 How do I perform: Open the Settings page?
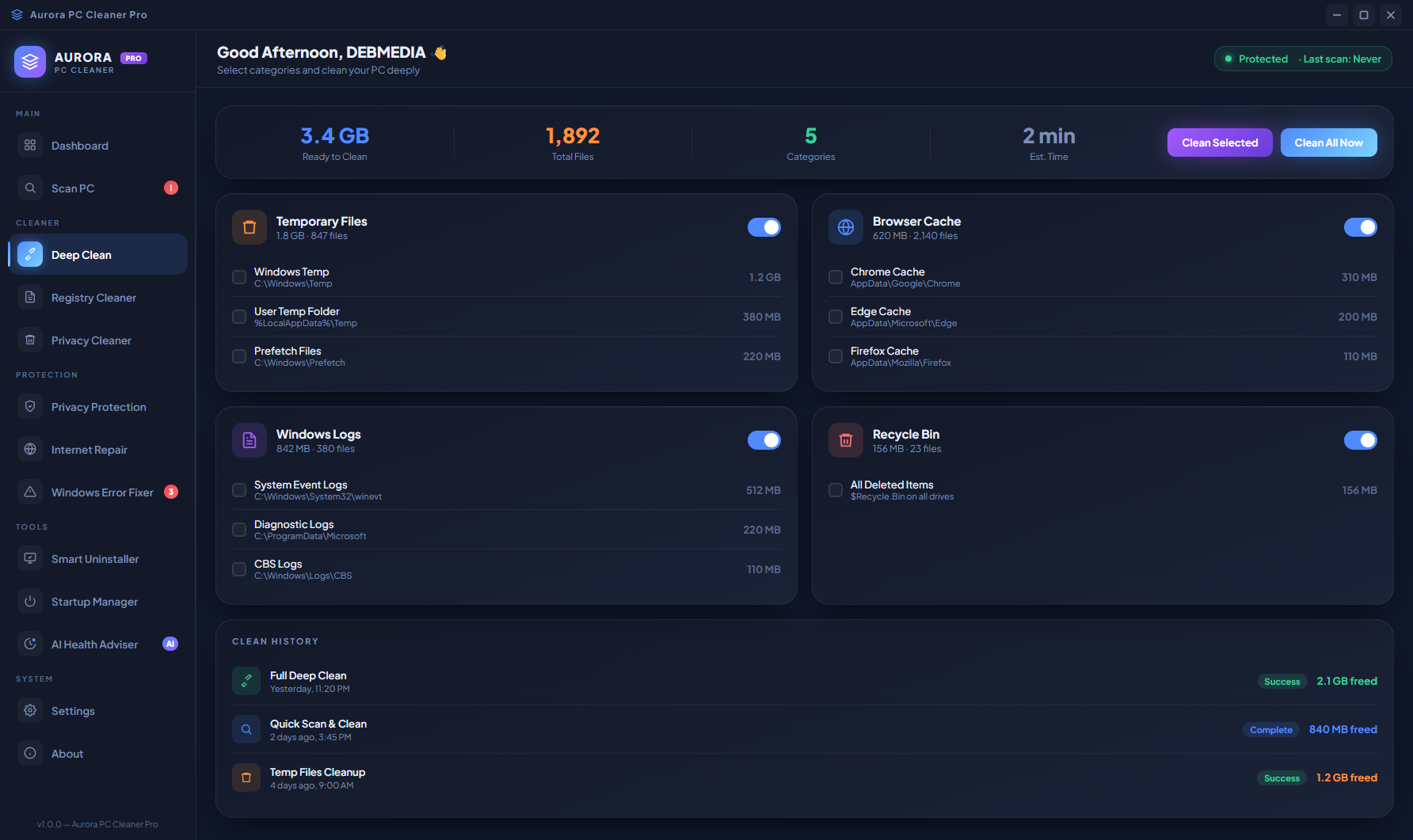click(x=98, y=711)
